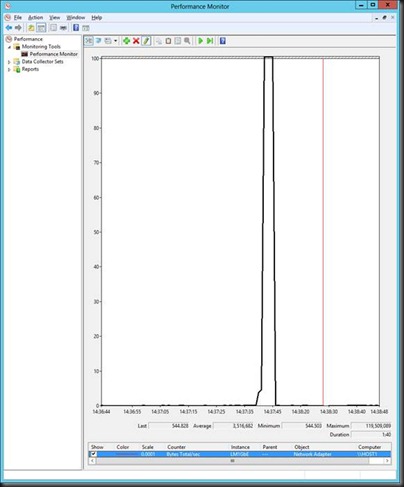Click the 14:37:45 time axis label
The image size is (404, 487).
click(272, 412)
